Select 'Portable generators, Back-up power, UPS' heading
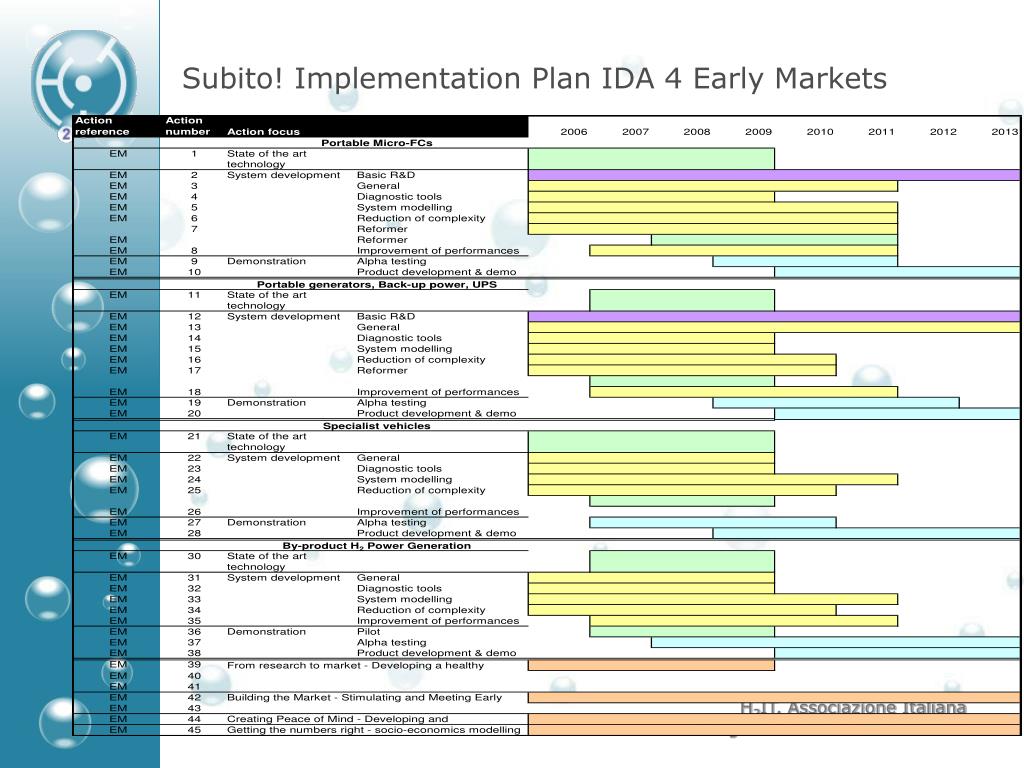Viewport: 1024px width, 768px height. (377, 285)
